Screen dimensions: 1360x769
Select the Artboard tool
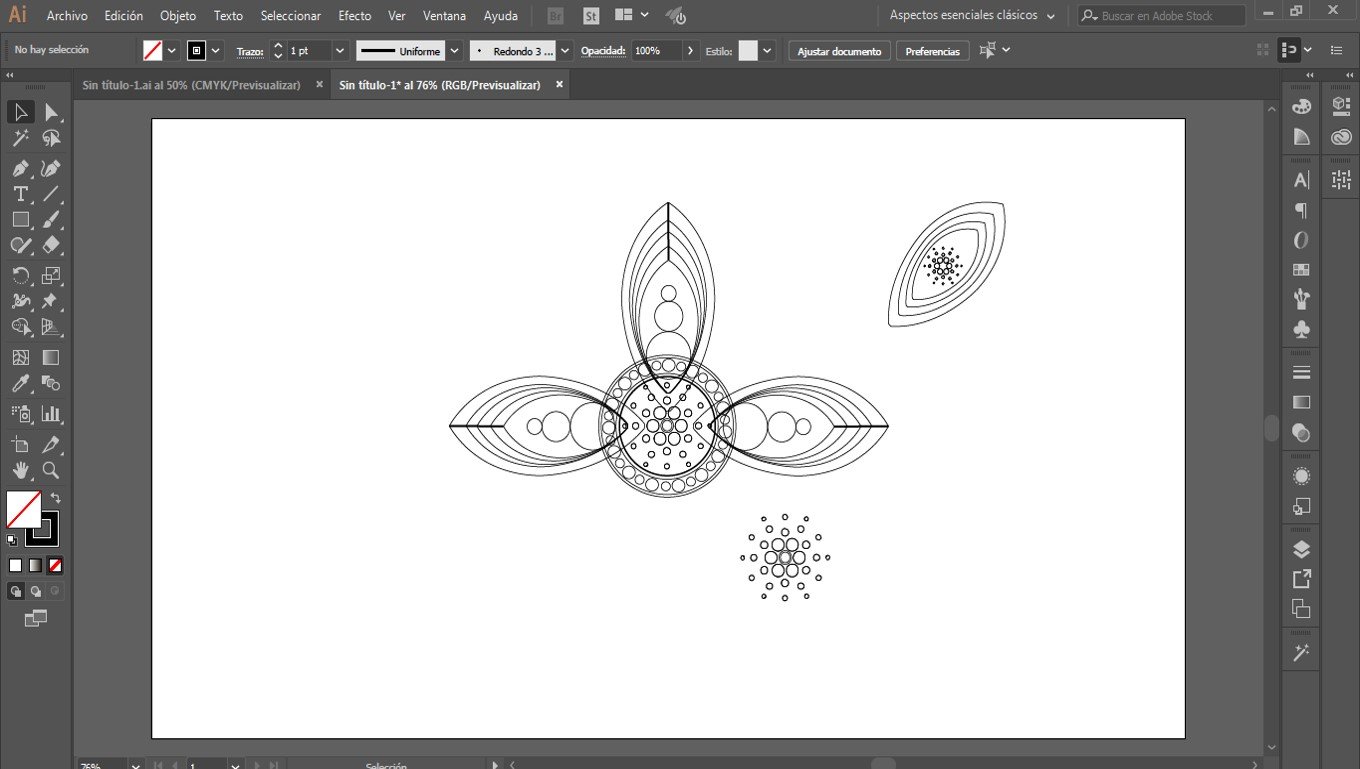click(20, 445)
